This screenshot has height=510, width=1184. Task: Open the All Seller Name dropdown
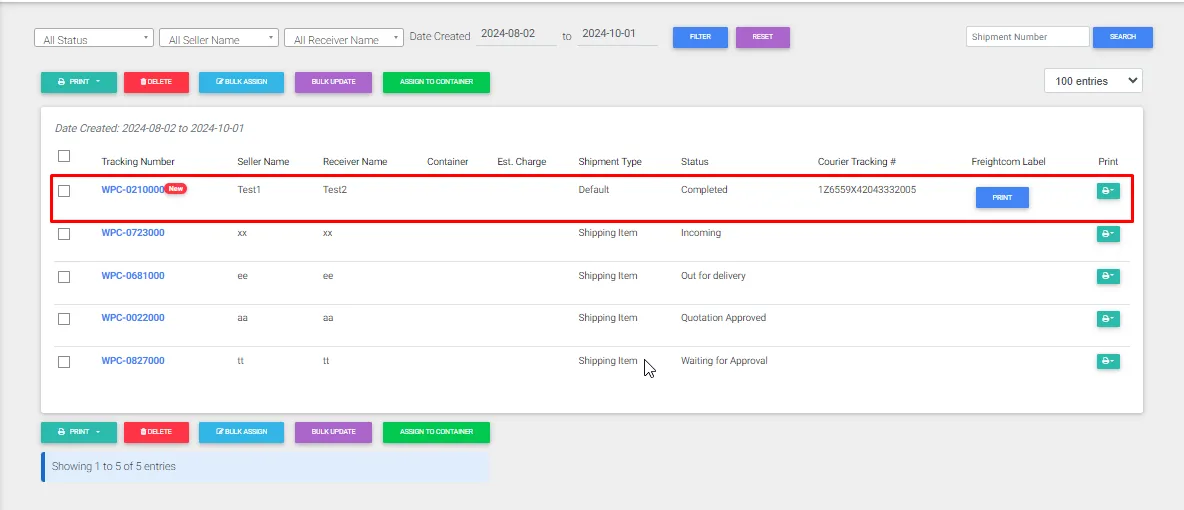click(x=218, y=38)
